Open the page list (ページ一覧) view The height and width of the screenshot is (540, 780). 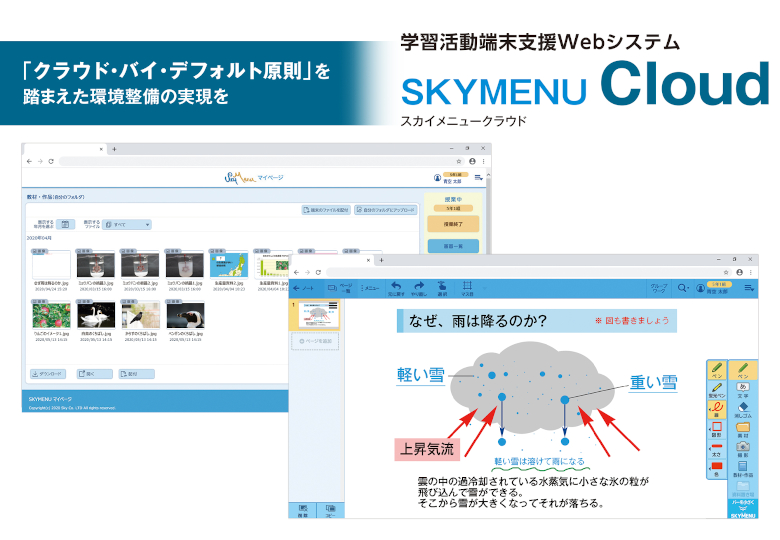click(x=340, y=288)
